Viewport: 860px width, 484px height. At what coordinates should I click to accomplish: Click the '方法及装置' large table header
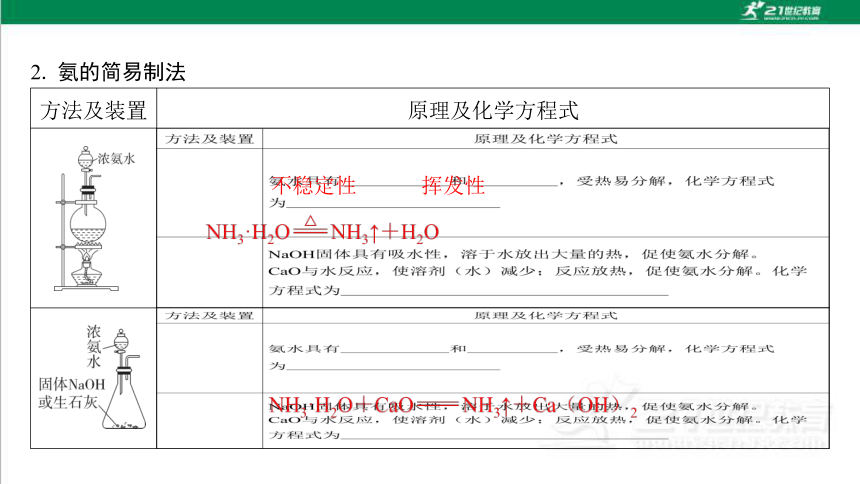coord(93,110)
